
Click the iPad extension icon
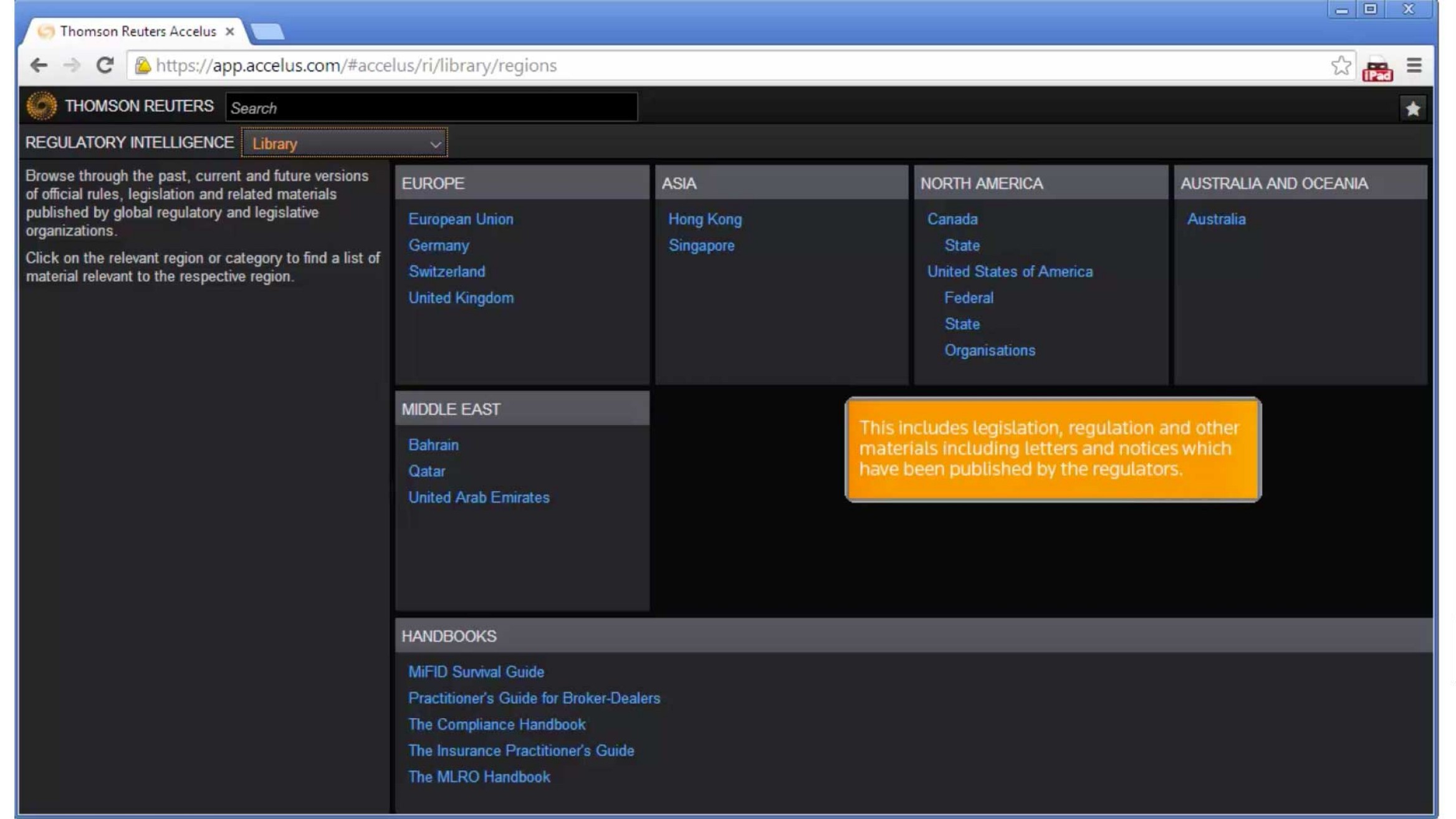click(1377, 68)
